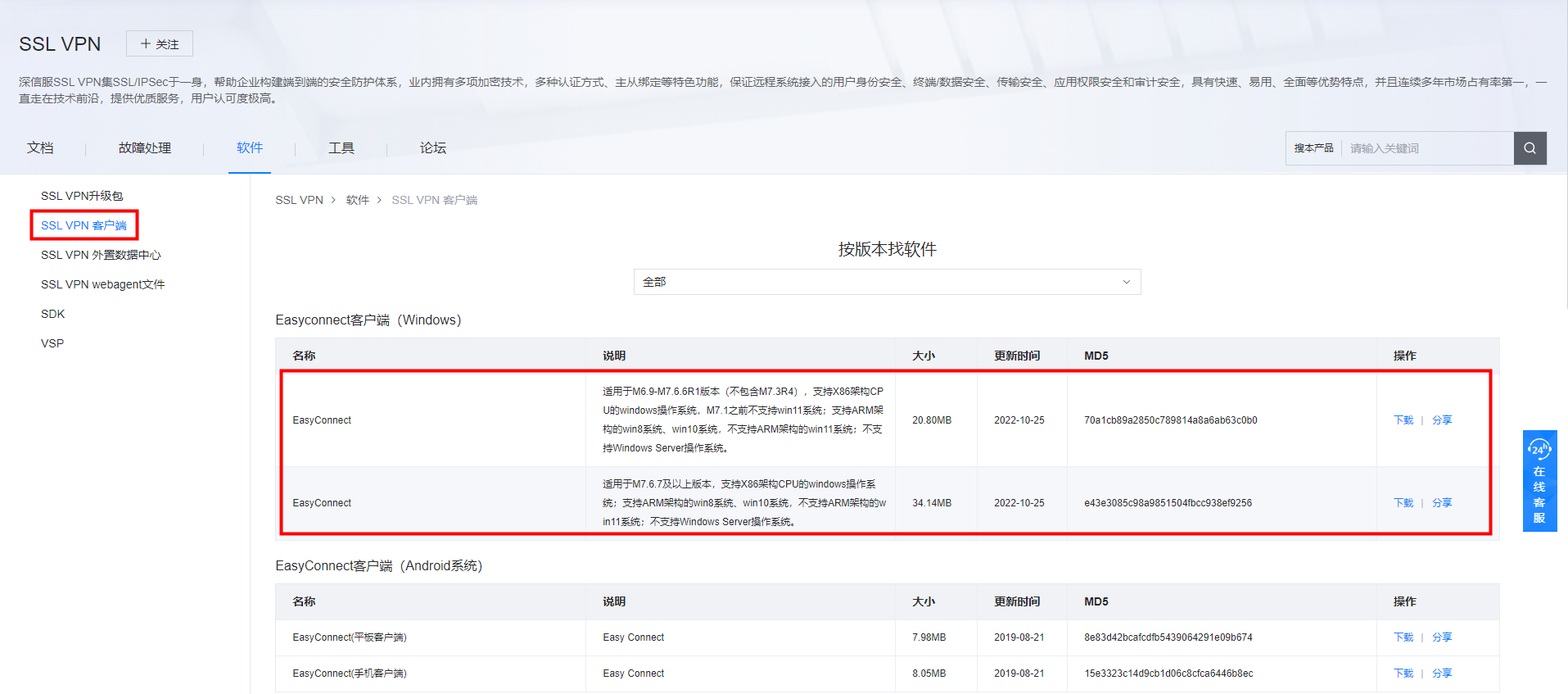This screenshot has height=694, width=1568.
Task: Click SSL VPN 客户端 in the breadcrumb
Action: (x=434, y=200)
